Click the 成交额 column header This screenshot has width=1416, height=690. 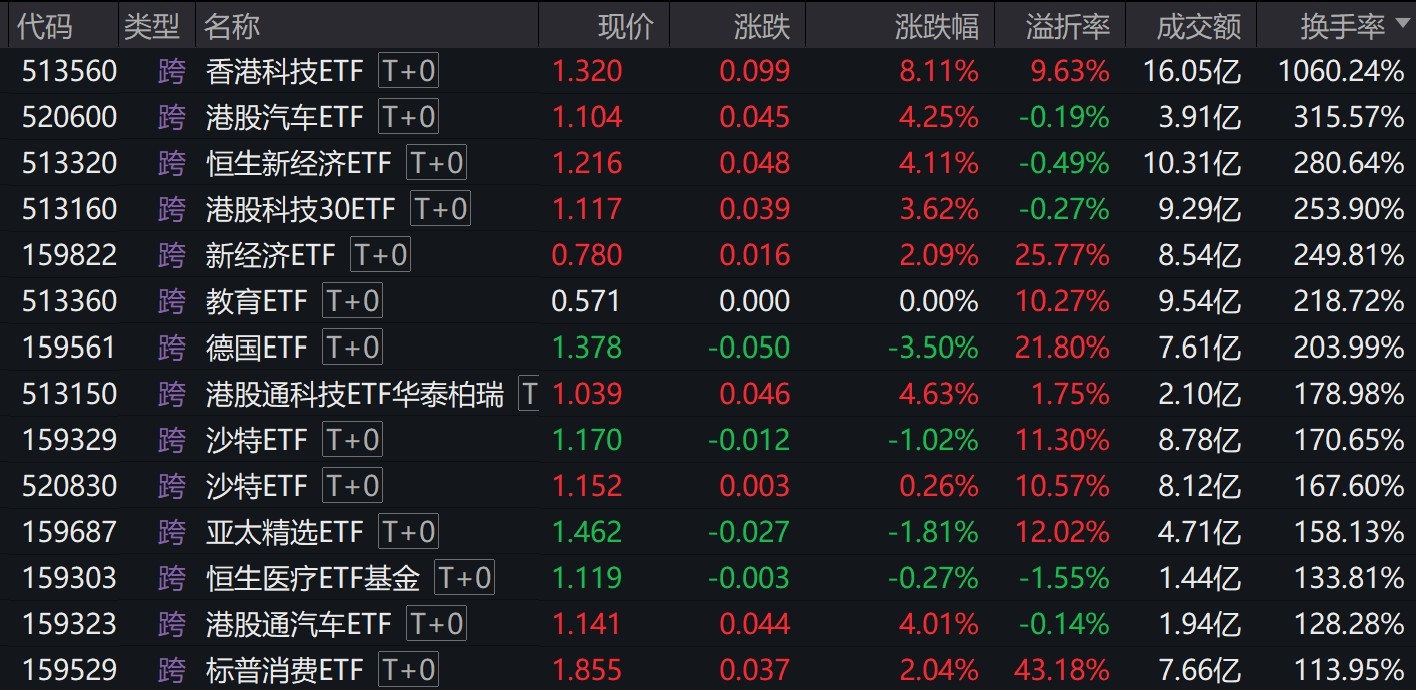point(1198,27)
